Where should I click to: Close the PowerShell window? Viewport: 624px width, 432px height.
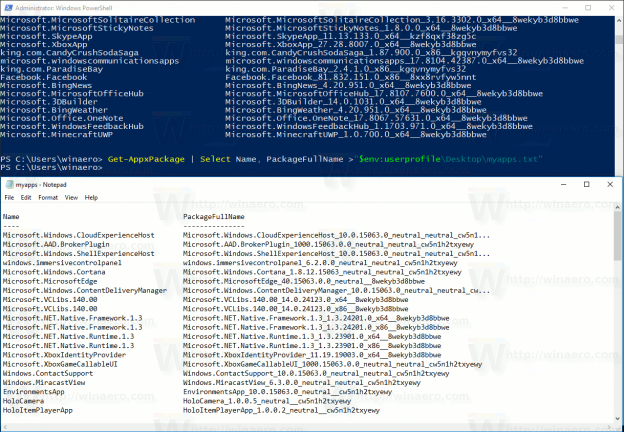[x=610, y=6]
